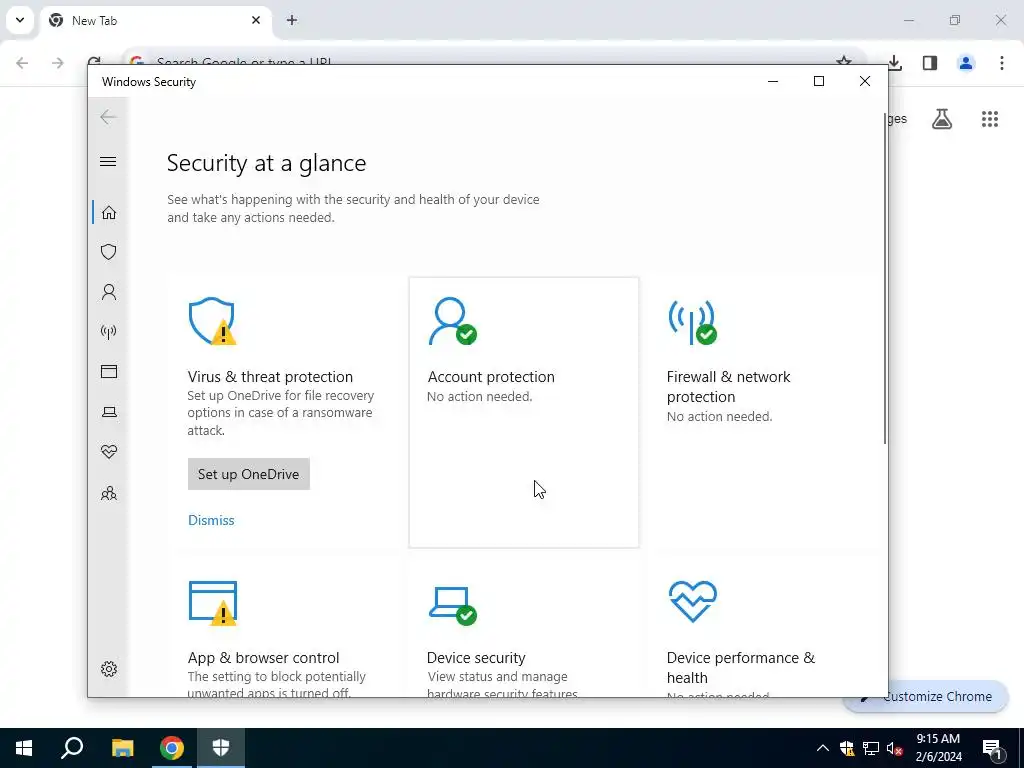Screen dimensions: 1024x768
Task: Open Chrome Labs flask icon
Action: [942, 119]
